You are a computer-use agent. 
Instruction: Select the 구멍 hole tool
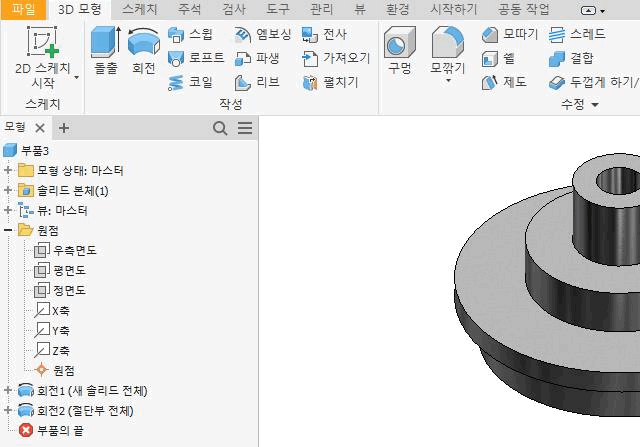pos(400,51)
